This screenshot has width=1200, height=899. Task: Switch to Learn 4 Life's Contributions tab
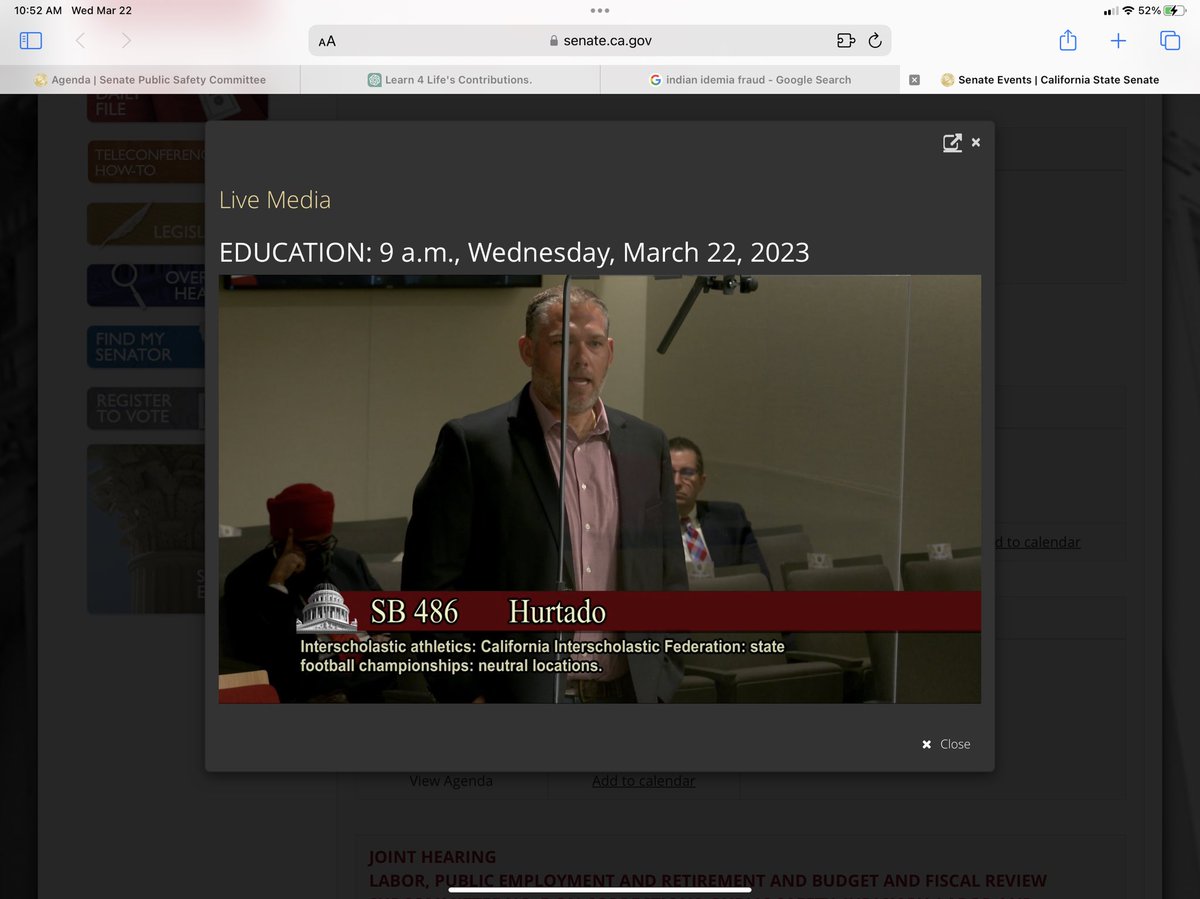450,80
